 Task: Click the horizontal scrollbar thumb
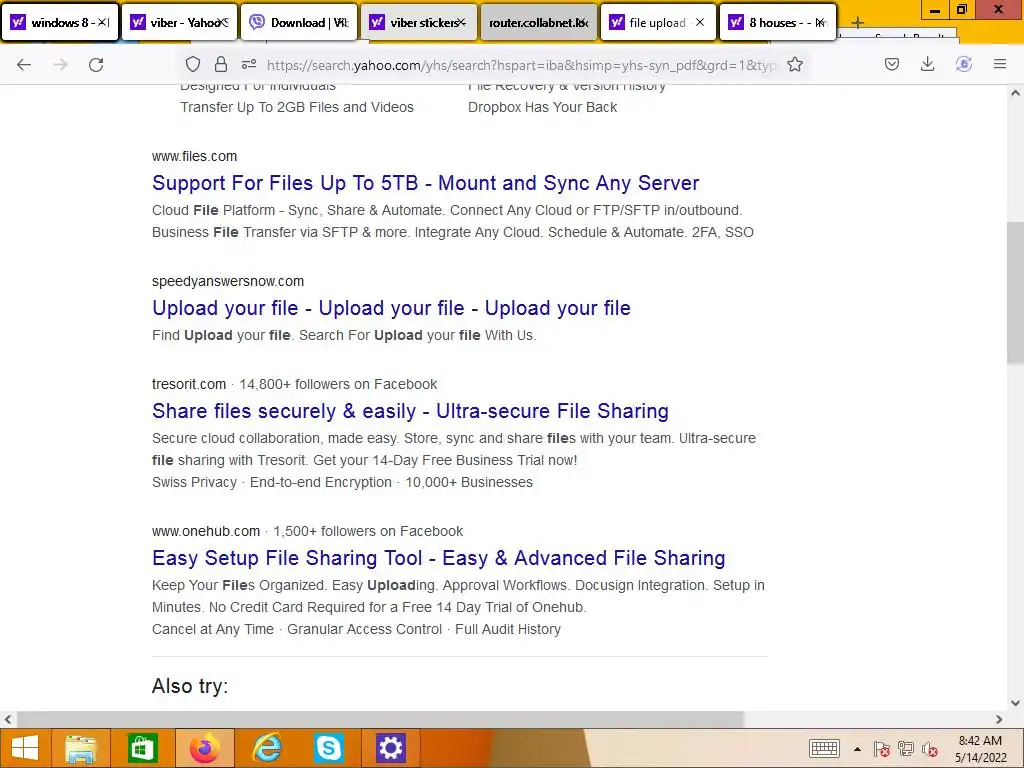tap(380, 719)
